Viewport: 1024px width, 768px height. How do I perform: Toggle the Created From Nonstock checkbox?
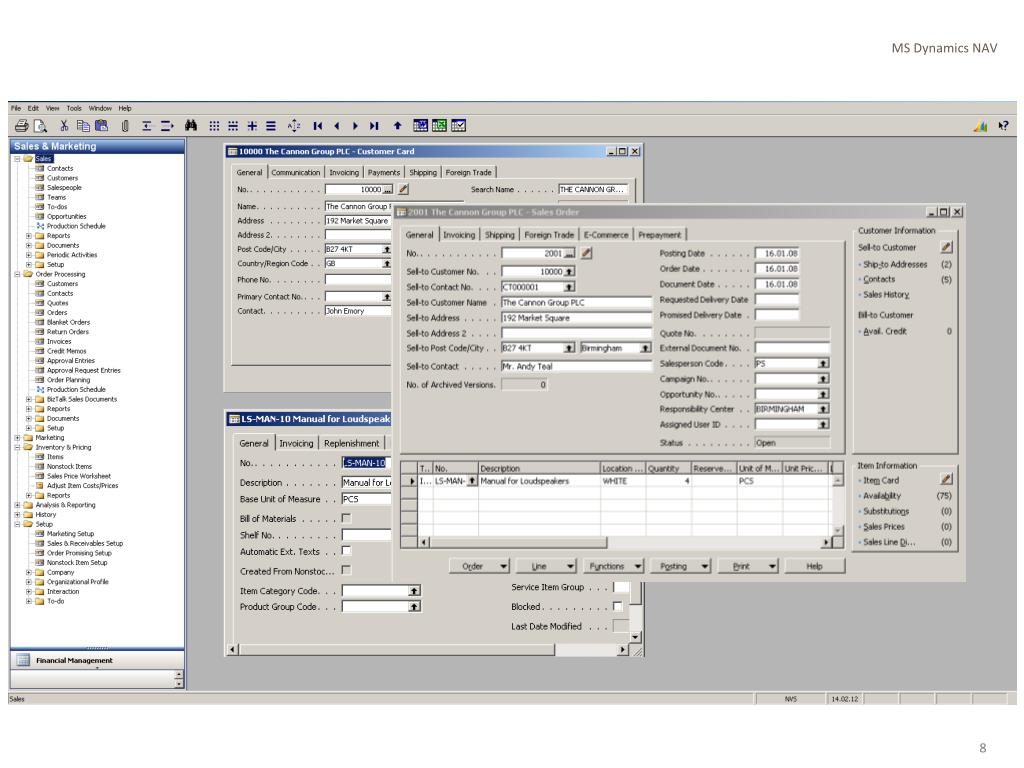(x=347, y=570)
